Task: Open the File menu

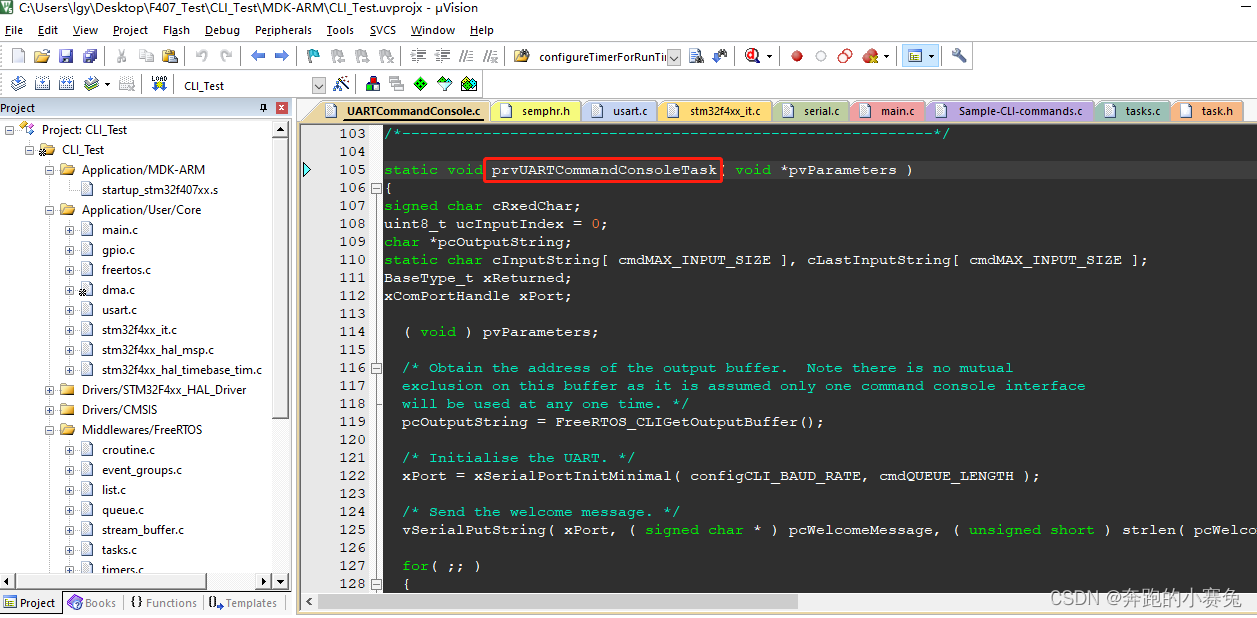Action: (x=14, y=30)
